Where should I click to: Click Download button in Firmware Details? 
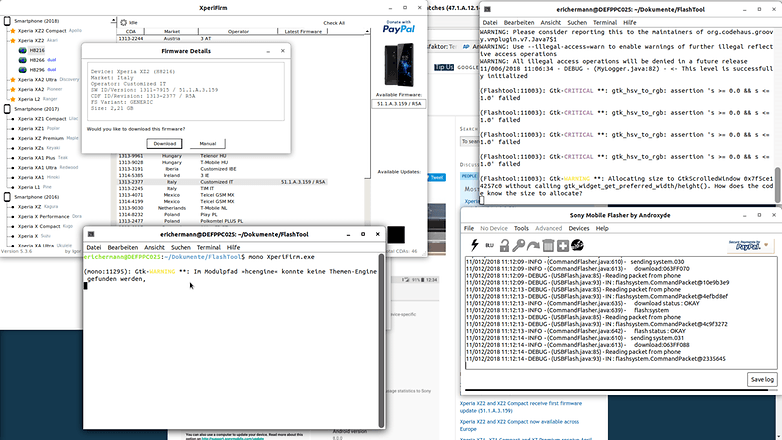point(165,144)
